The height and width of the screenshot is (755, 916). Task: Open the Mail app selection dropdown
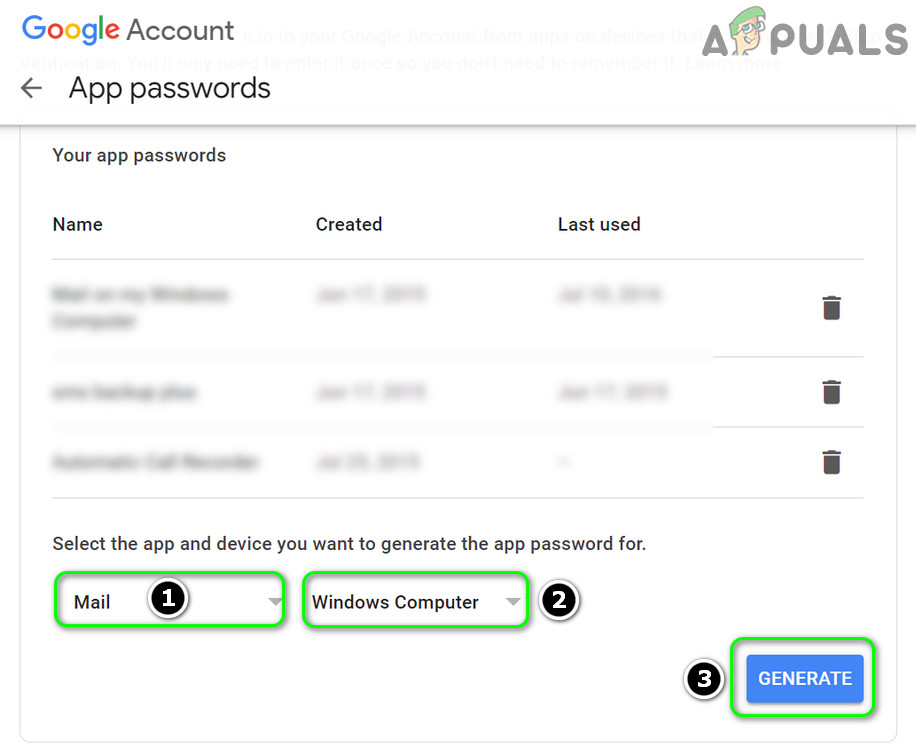click(x=170, y=601)
